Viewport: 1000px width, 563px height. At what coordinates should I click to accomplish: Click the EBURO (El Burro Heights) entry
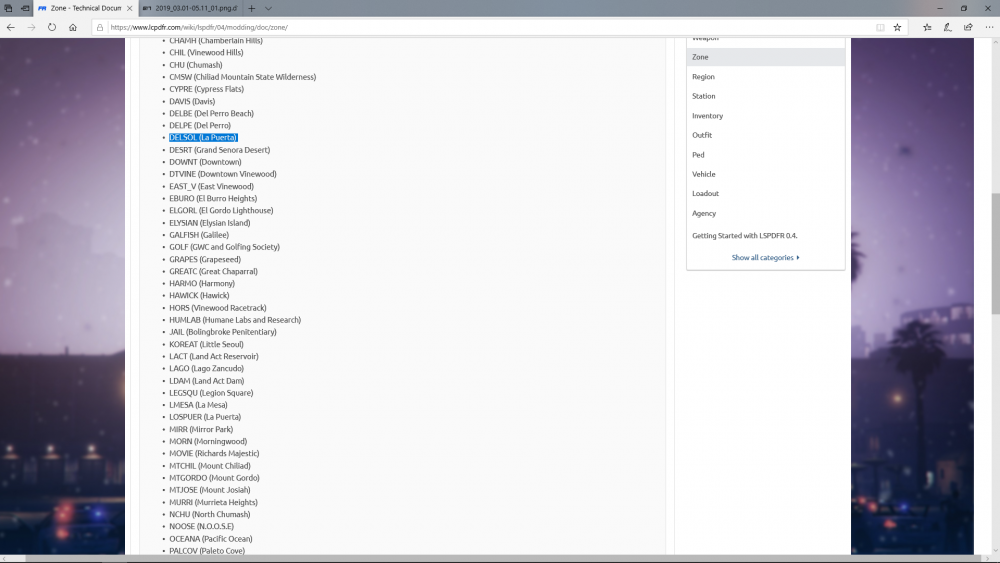(x=213, y=198)
